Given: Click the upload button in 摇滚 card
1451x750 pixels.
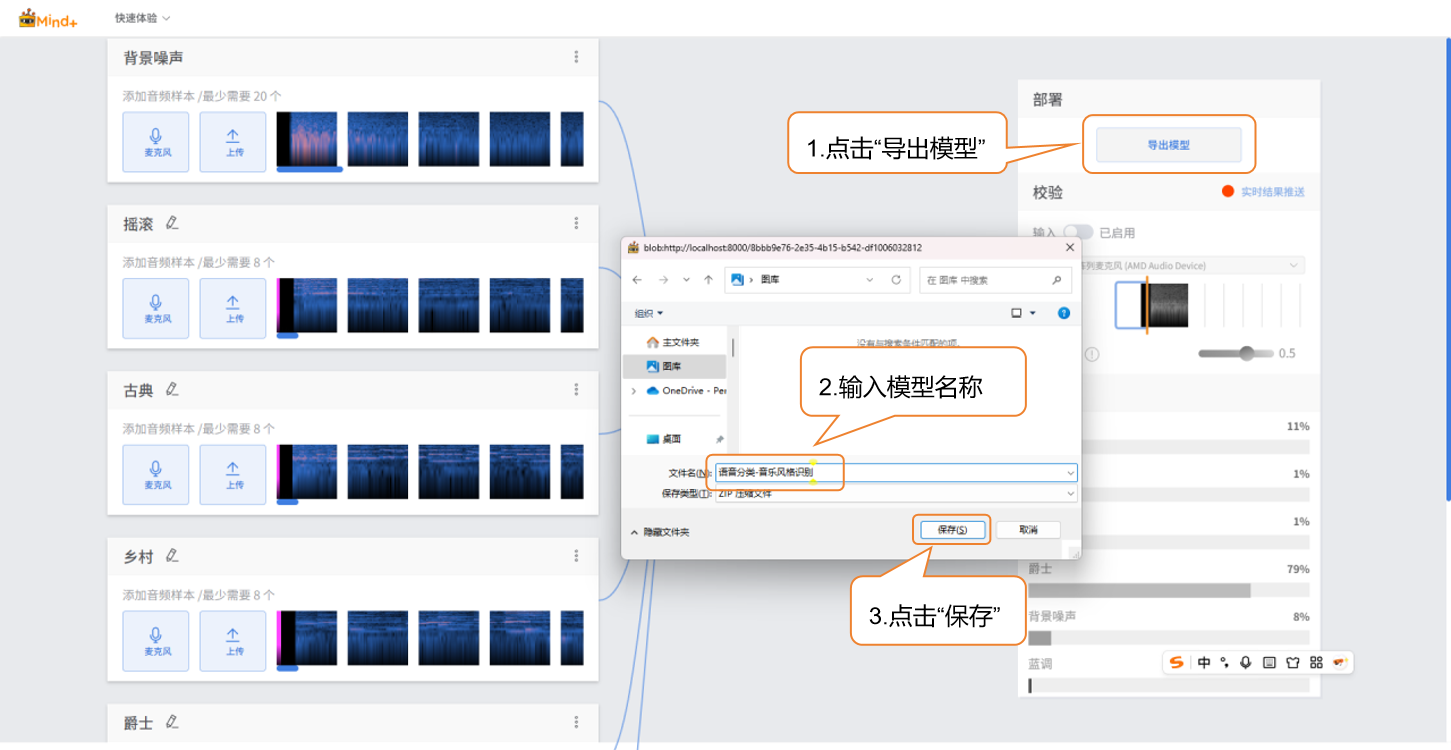Looking at the screenshot, I should coord(233,308).
